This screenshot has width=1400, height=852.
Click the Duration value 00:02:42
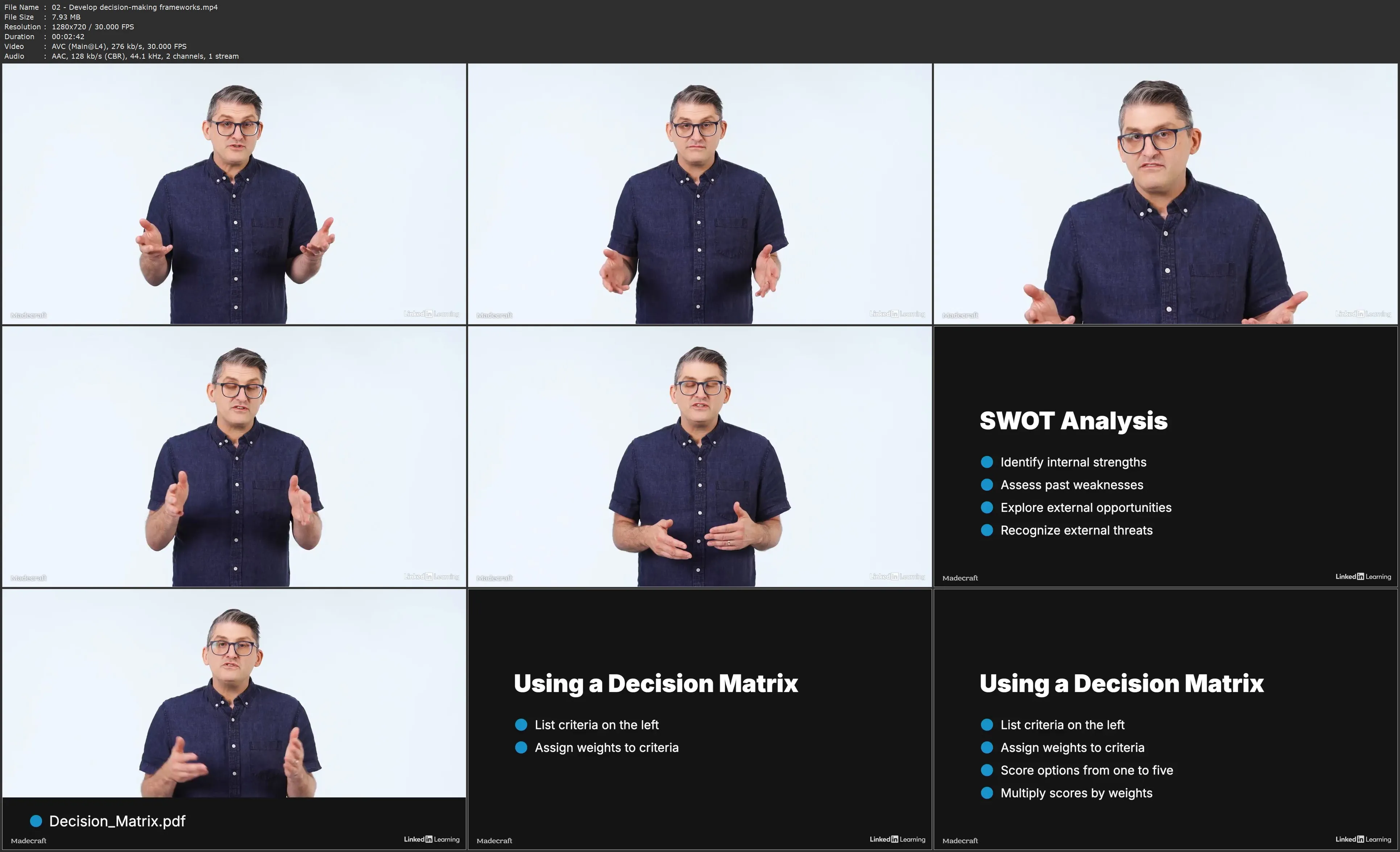pos(68,36)
